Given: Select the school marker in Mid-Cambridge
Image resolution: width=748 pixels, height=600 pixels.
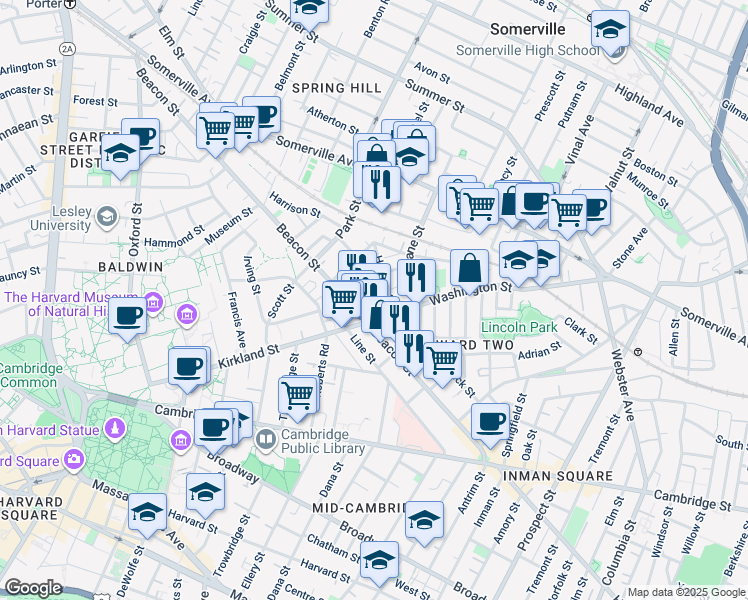Looking at the screenshot, I should click(x=424, y=521).
